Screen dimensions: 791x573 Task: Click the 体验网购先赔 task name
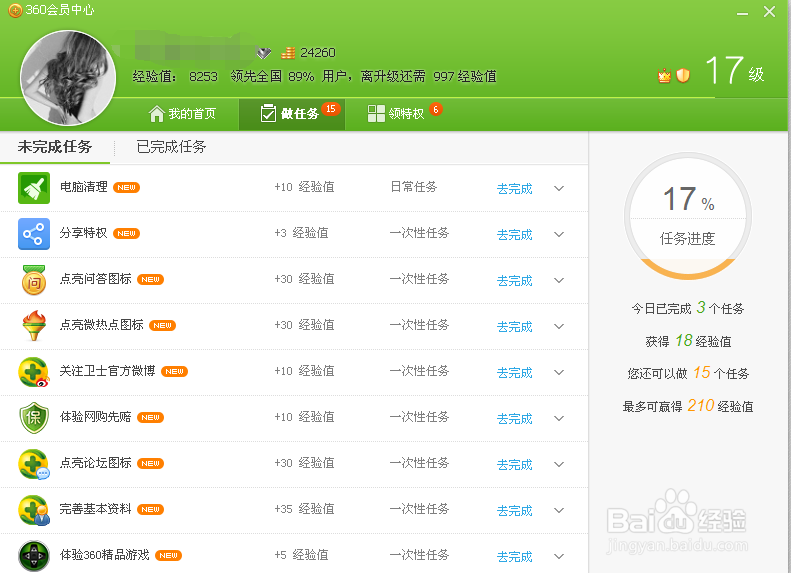pyautogui.click(x=95, y=417)
